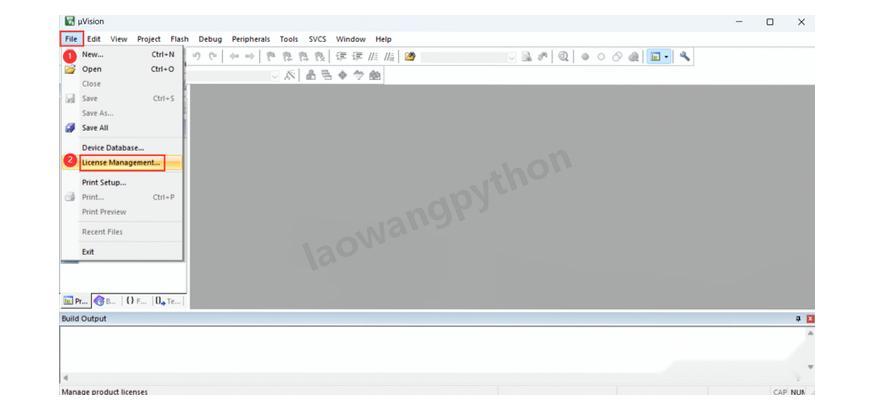Switch to the Templates (Te...) tab
Image resolution: width=875 pixels, height=411 pixels.
168,301
